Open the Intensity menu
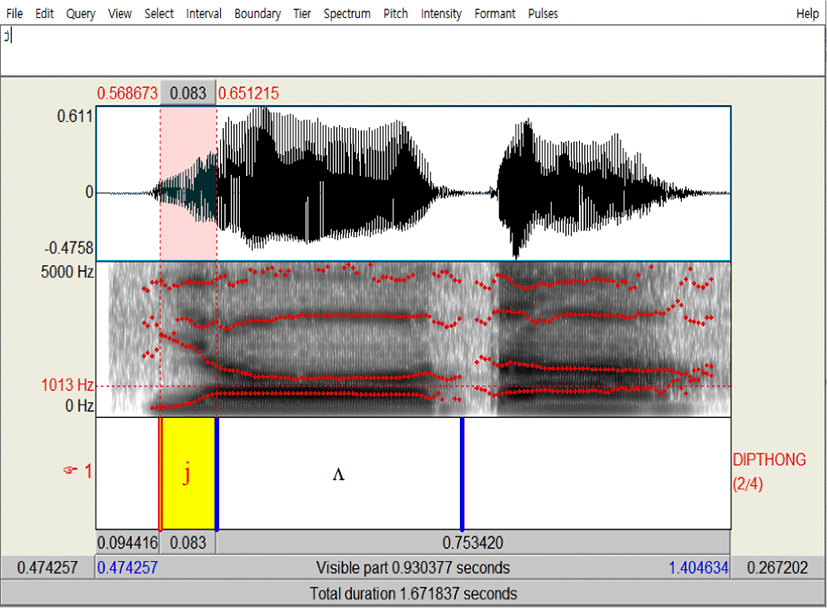 pyautogui.click(x=441, y=14)
